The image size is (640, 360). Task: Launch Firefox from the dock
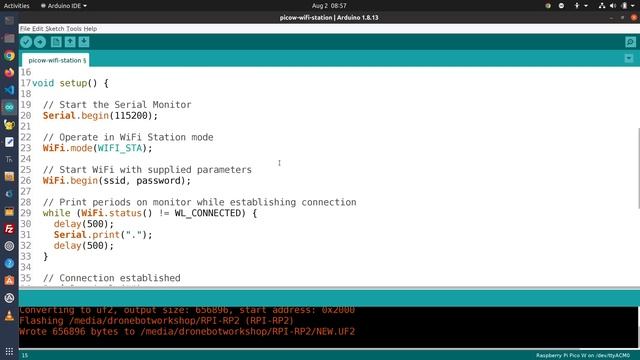(x=9, y=73)
